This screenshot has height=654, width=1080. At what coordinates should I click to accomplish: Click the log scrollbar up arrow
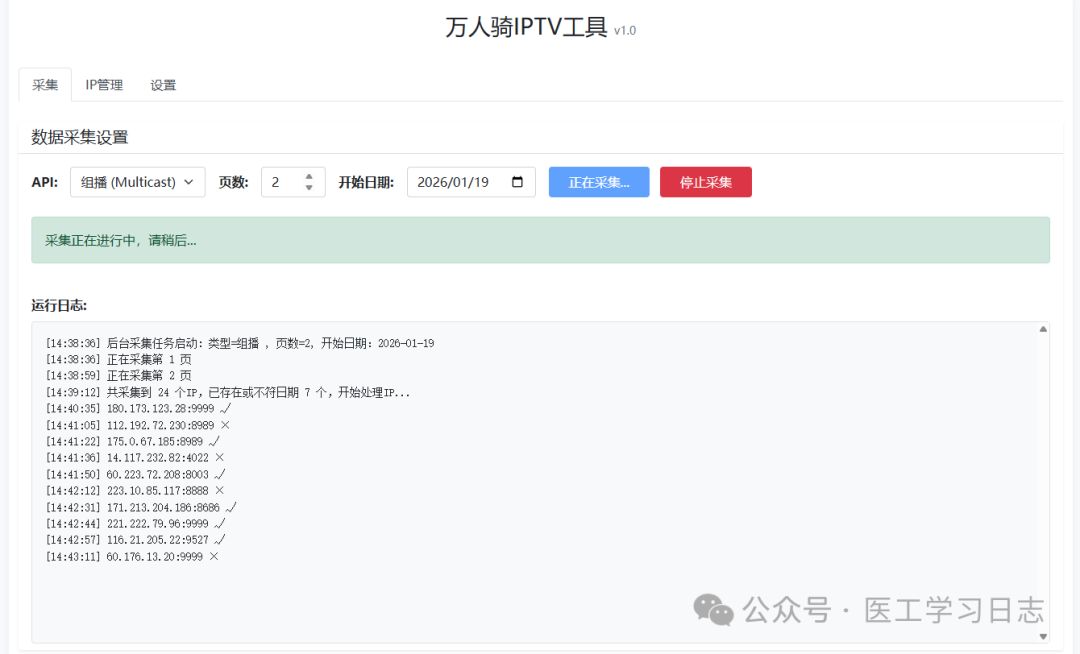pos(1043,329)
